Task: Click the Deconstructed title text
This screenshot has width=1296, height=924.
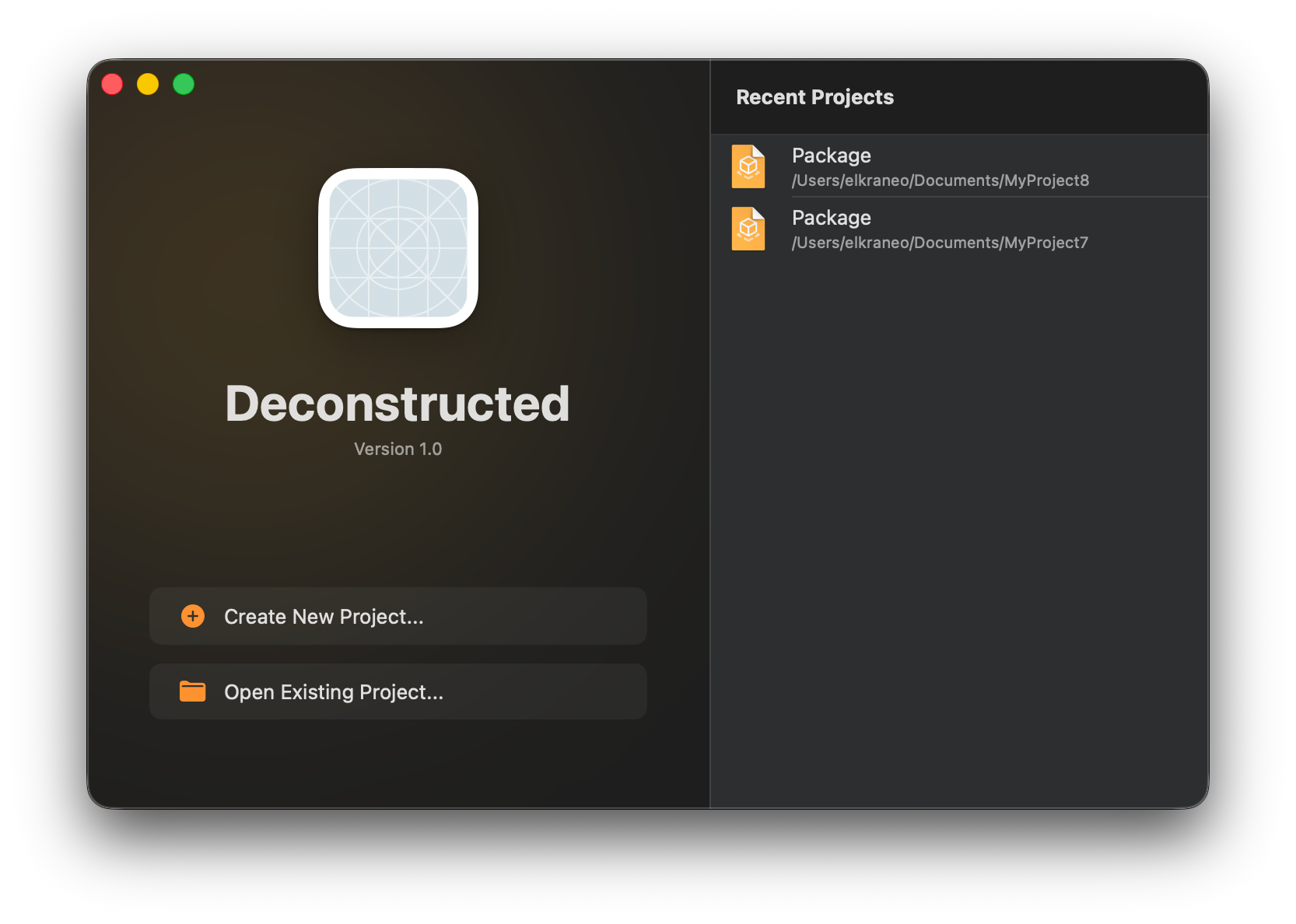Action: (x=398, y=402)
